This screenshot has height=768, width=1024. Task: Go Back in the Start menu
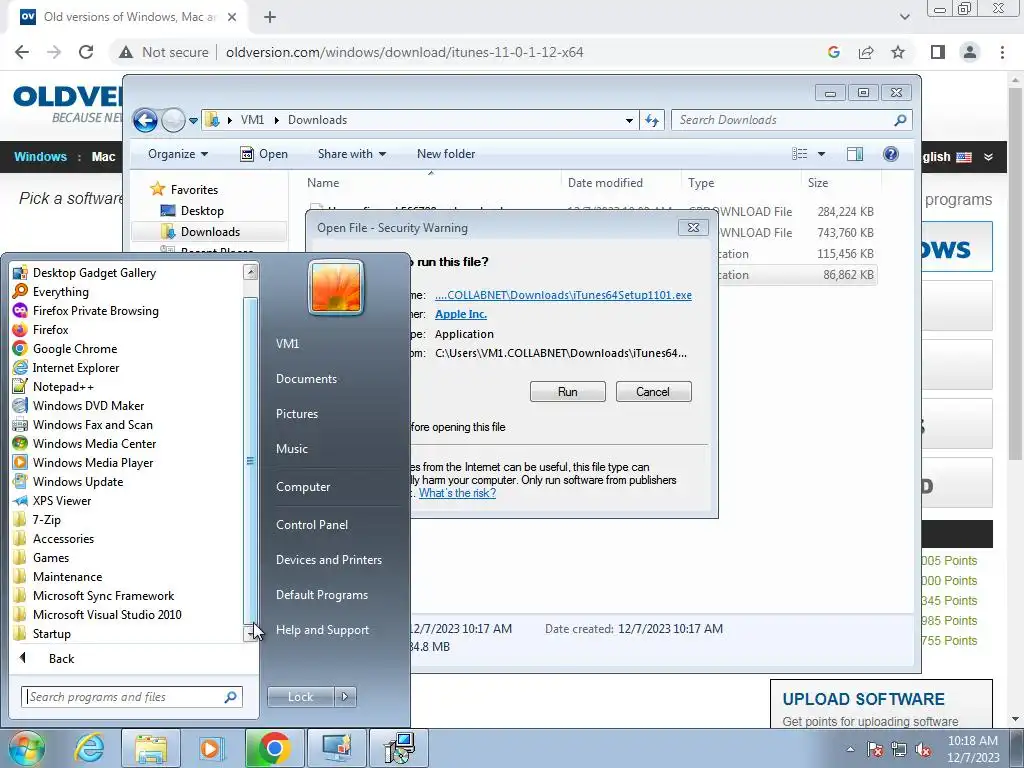61,659
